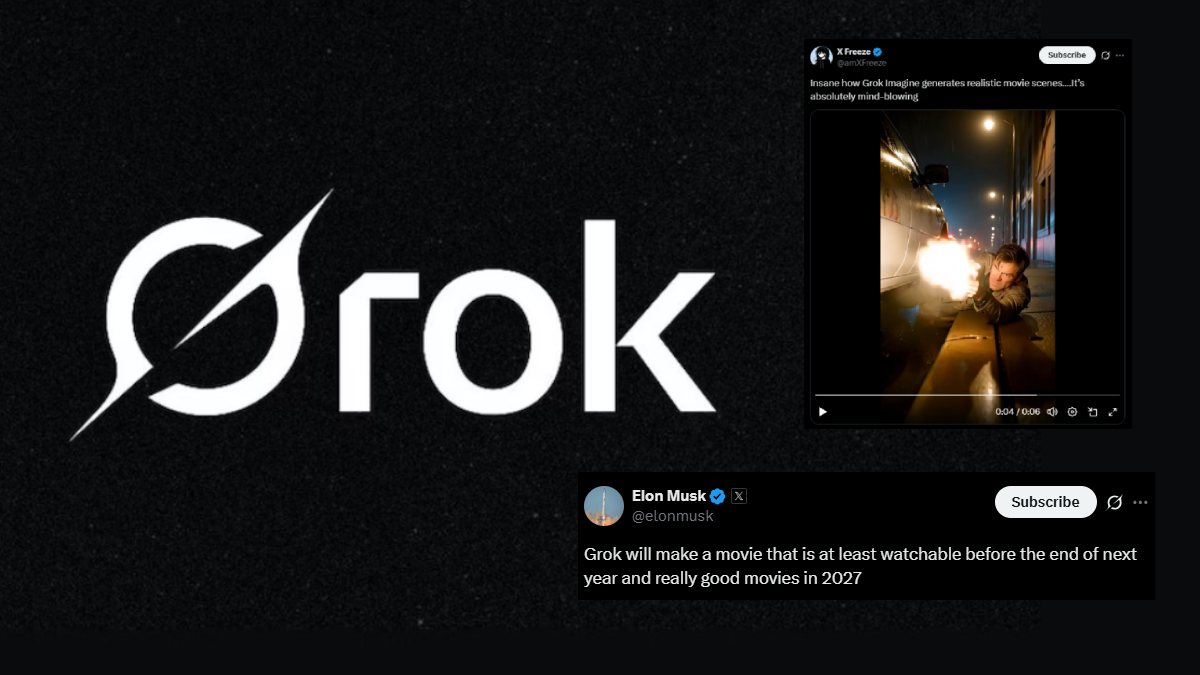Enter fullscreen on the video player
The width and height of the screenshot is (1200, 675).
point(1112,411)
